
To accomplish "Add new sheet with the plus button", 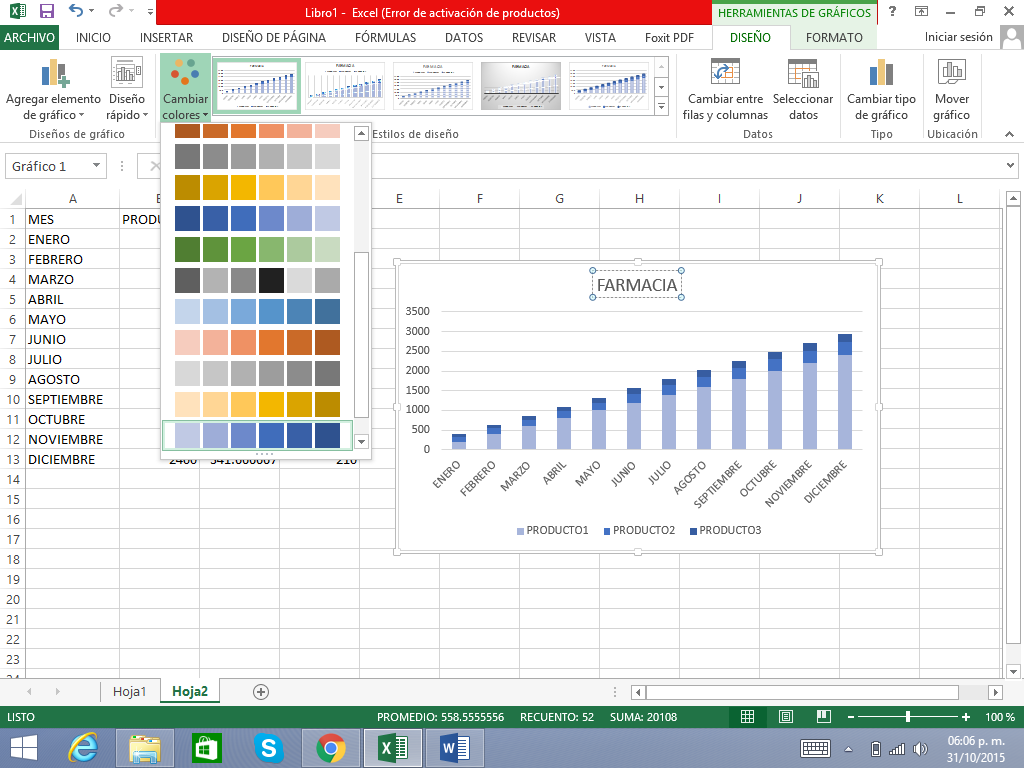I will click(261, 691).
